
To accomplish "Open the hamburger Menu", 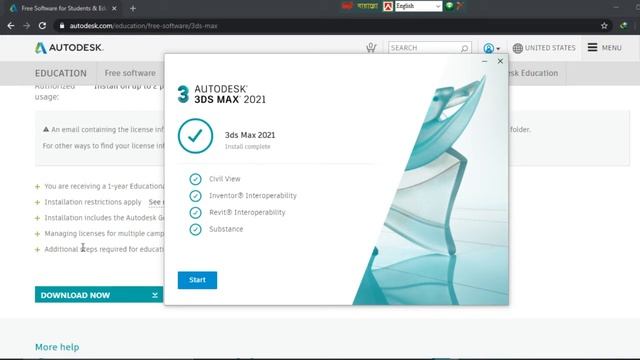I will tap(604, 48).
